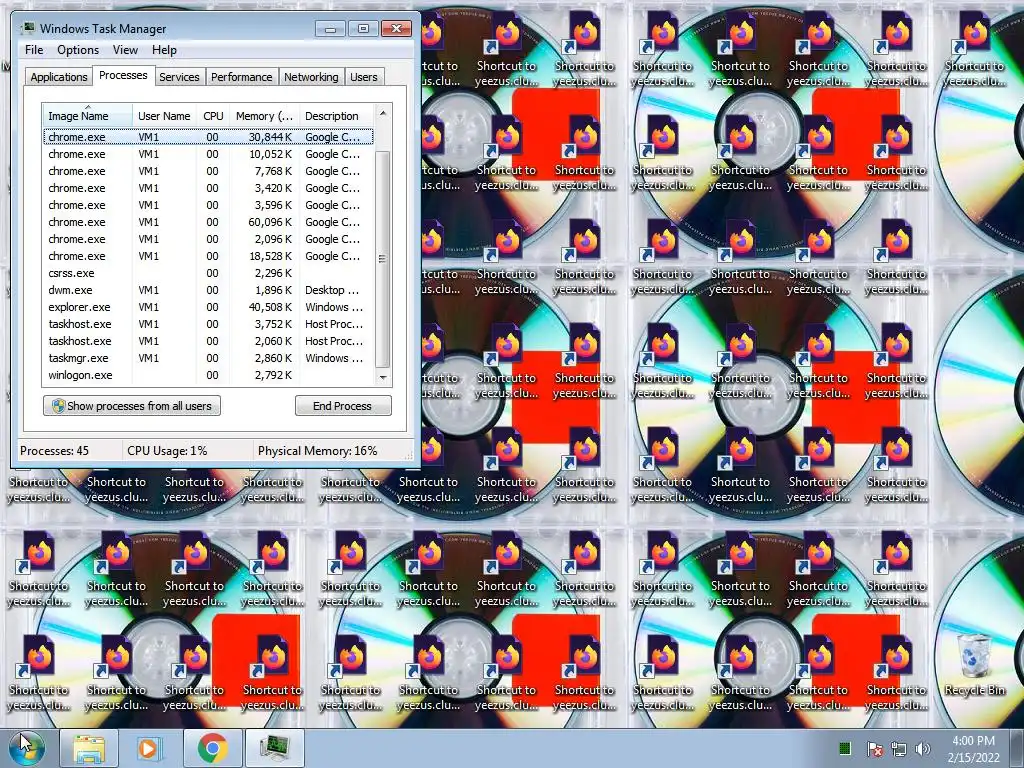The width and height of the screenshot is (1024, 768).
Task: Click the Windows Start orb
Action: tap(27, 748)
